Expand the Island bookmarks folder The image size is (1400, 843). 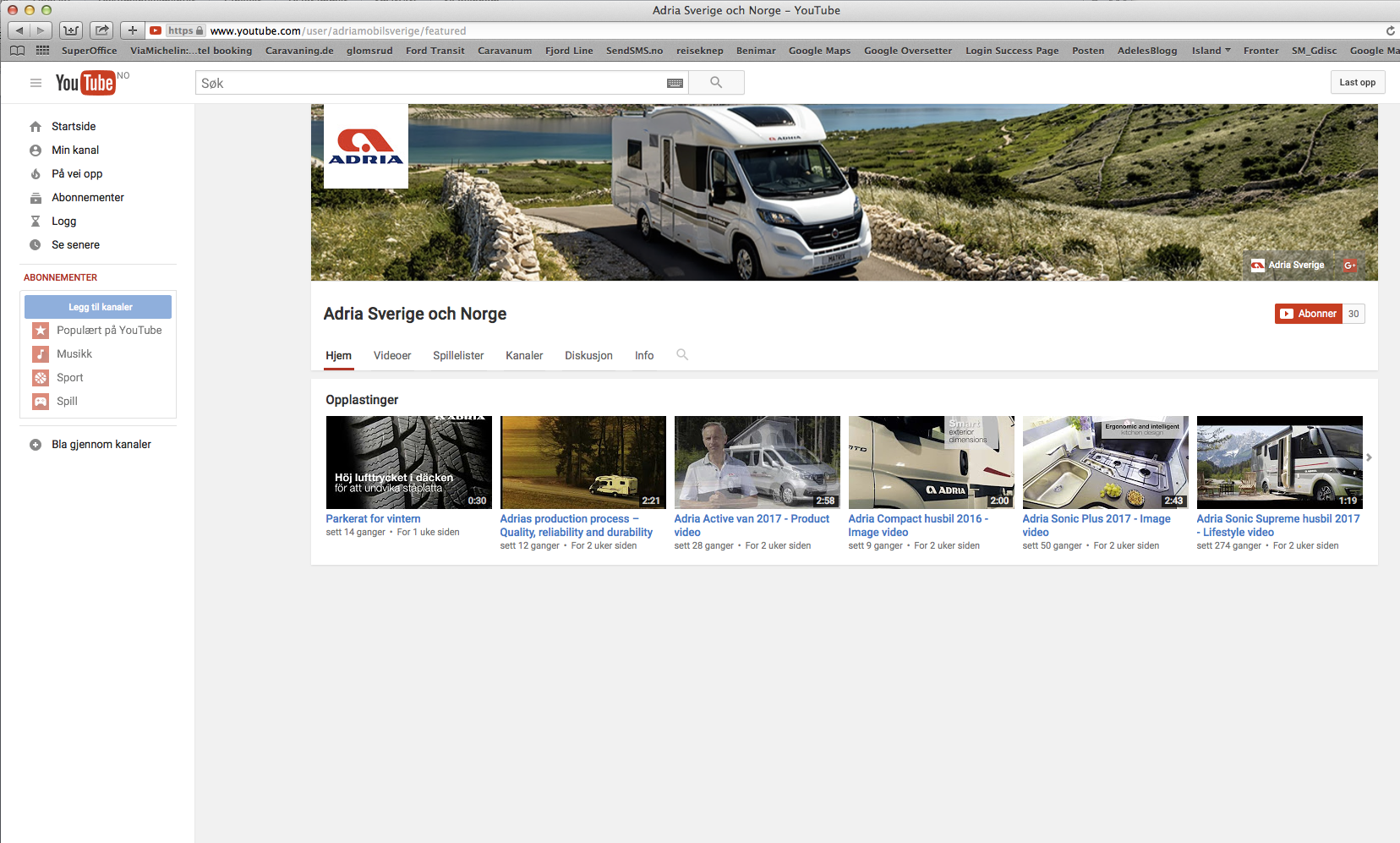(1211, 51)
